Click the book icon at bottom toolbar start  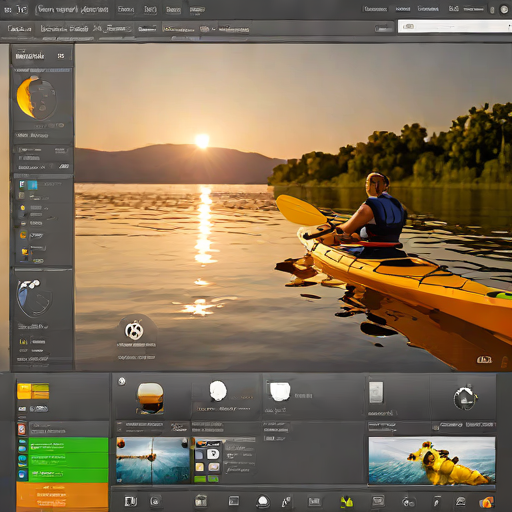130,501
